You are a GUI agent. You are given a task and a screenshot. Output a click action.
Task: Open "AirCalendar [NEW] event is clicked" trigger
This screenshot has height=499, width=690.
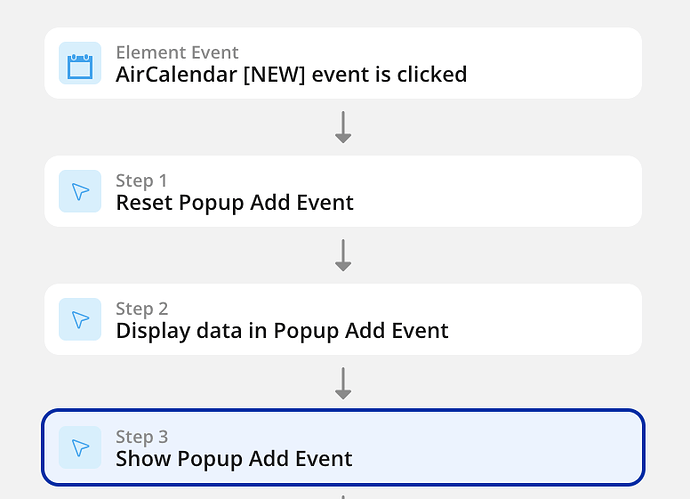[291, 74]
